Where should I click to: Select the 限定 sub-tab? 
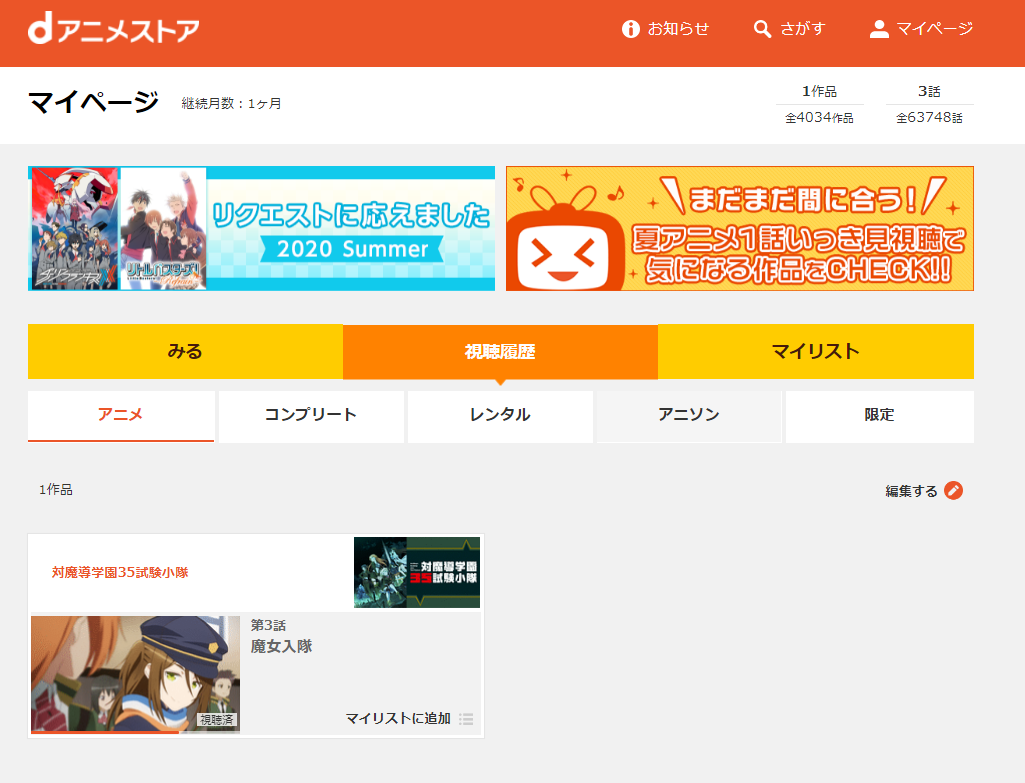[880, 416]
